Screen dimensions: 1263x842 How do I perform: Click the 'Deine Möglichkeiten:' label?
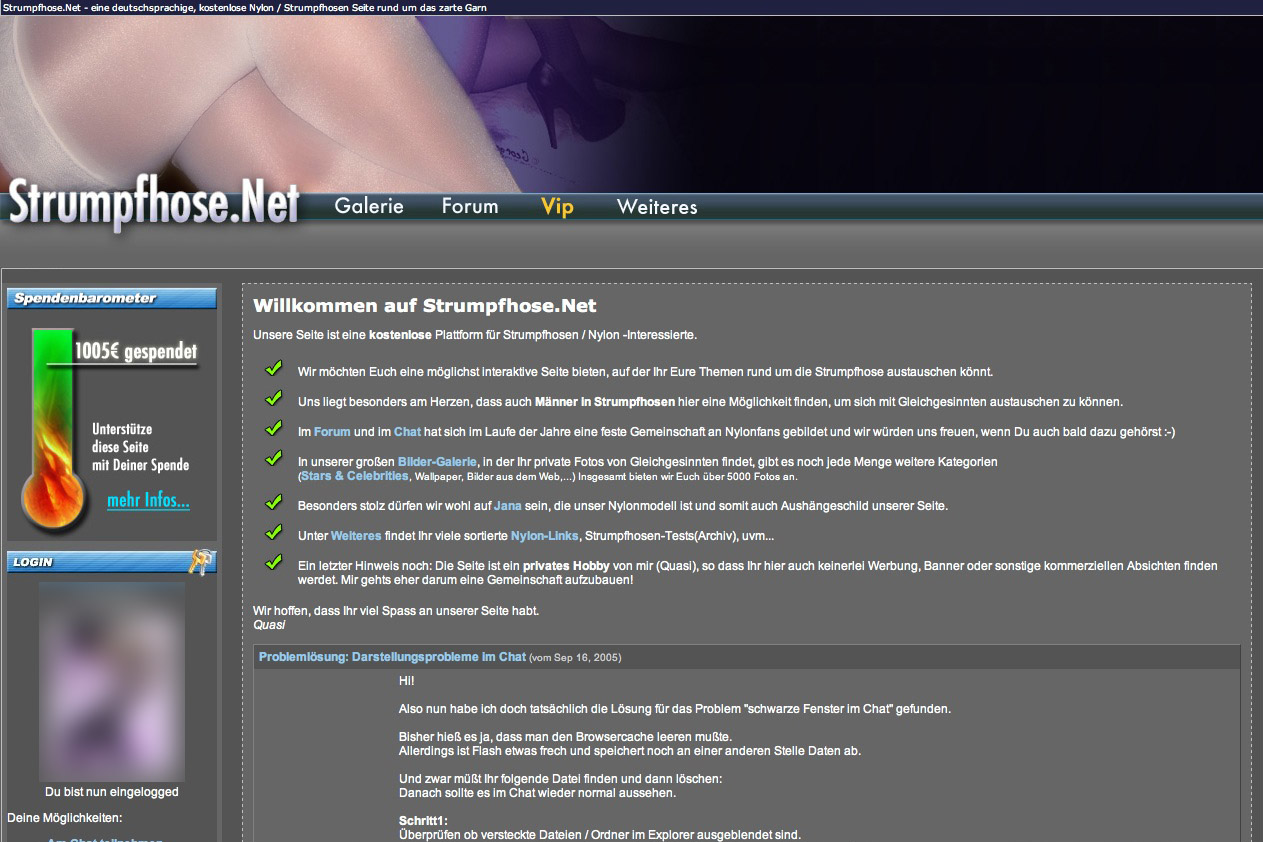tap(65, 818)
